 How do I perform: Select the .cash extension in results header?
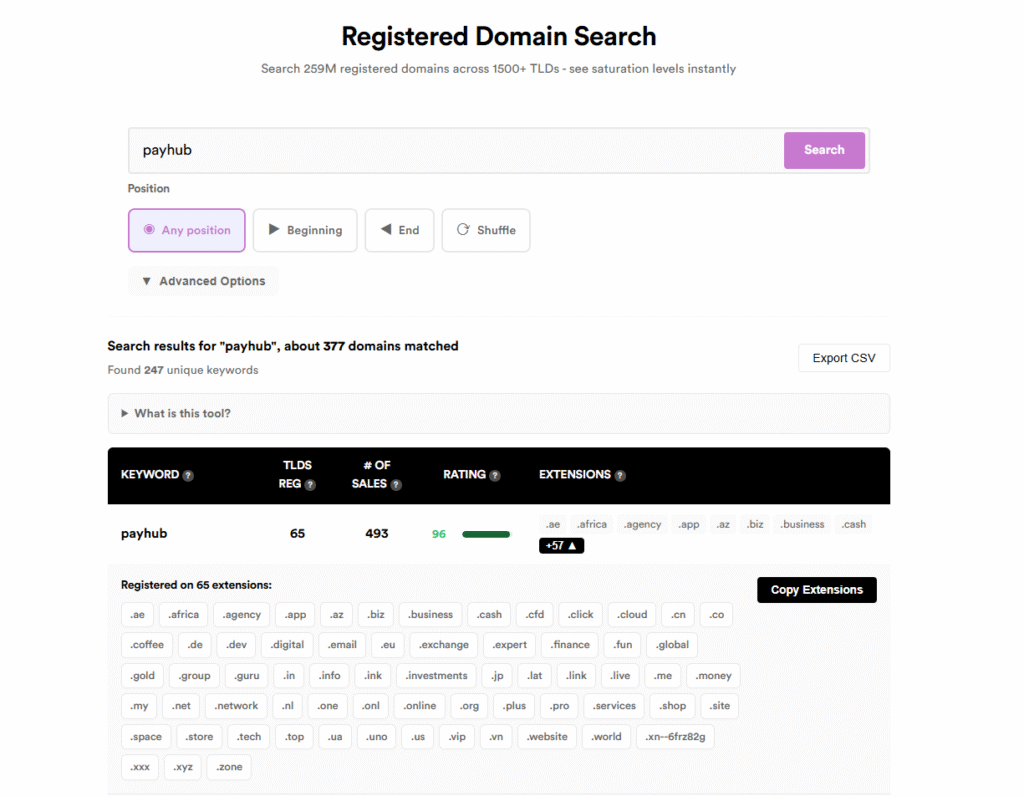tap(854, 524)
